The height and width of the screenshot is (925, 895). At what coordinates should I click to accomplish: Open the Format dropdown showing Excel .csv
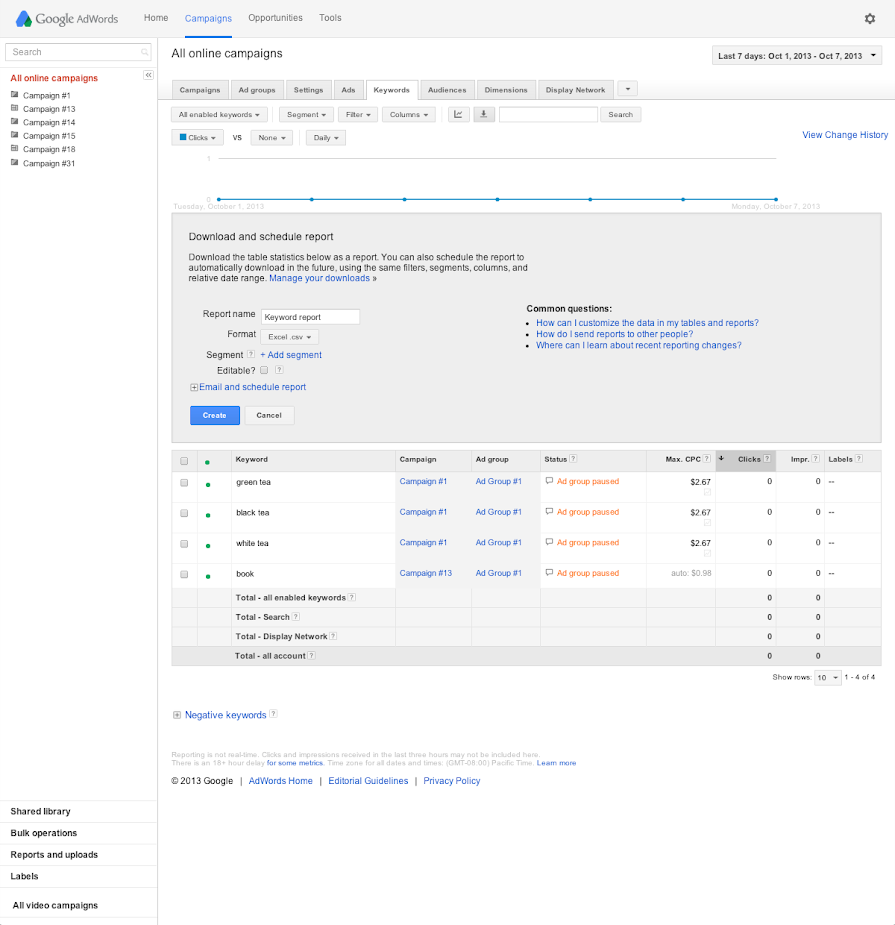[289, 337]
